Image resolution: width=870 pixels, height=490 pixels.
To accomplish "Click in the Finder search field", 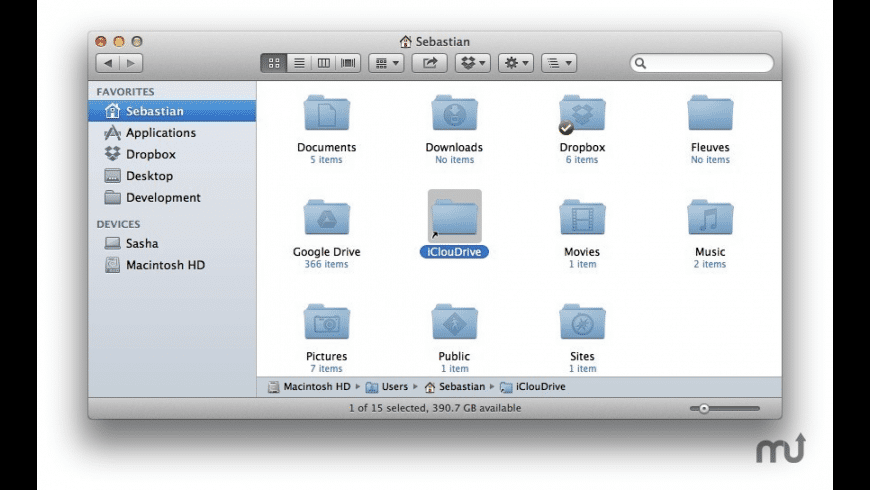I will click(706, 63).
